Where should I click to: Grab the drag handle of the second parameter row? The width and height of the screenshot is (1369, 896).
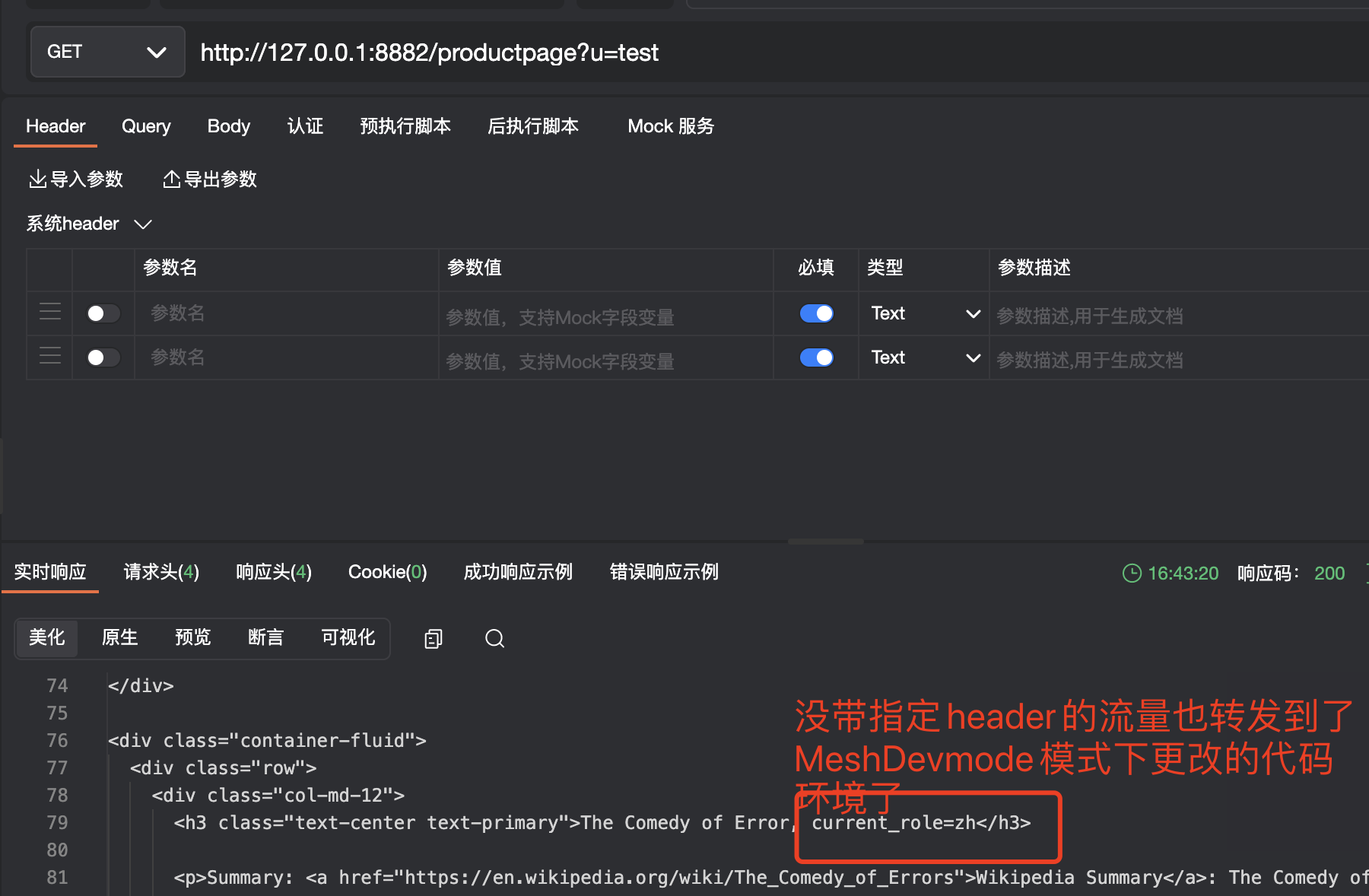(49, 356)
